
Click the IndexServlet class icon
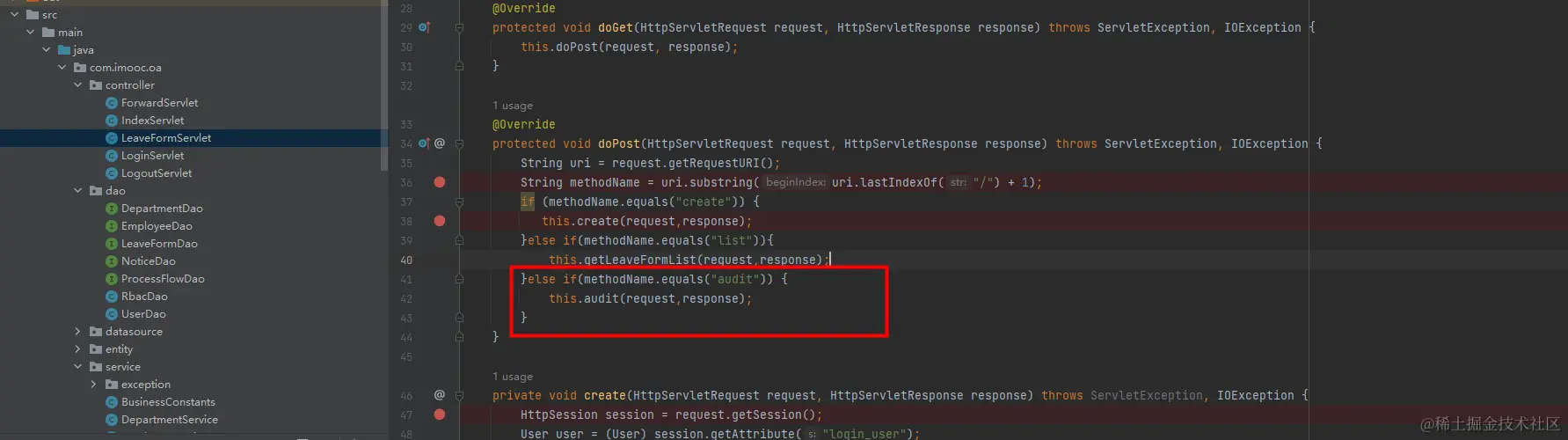coord(112,121)
